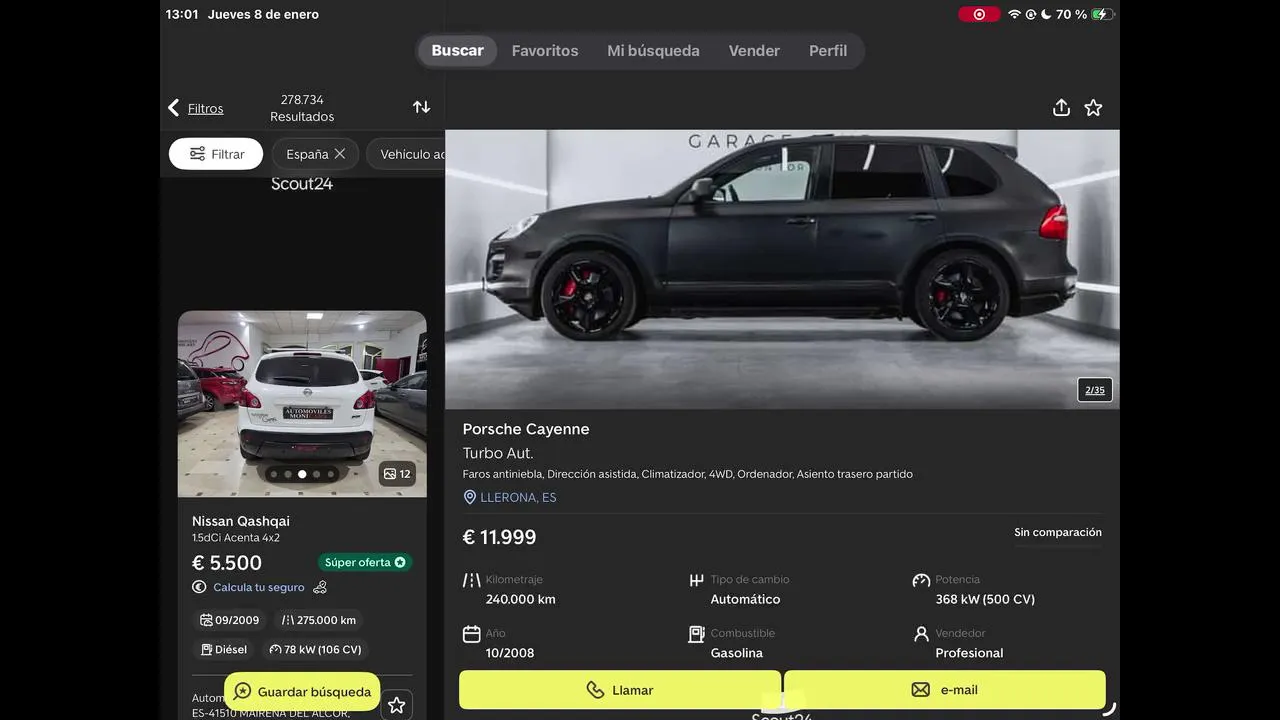Click the battery status icon
The image size is (1280, 720).
(1102, 14)
